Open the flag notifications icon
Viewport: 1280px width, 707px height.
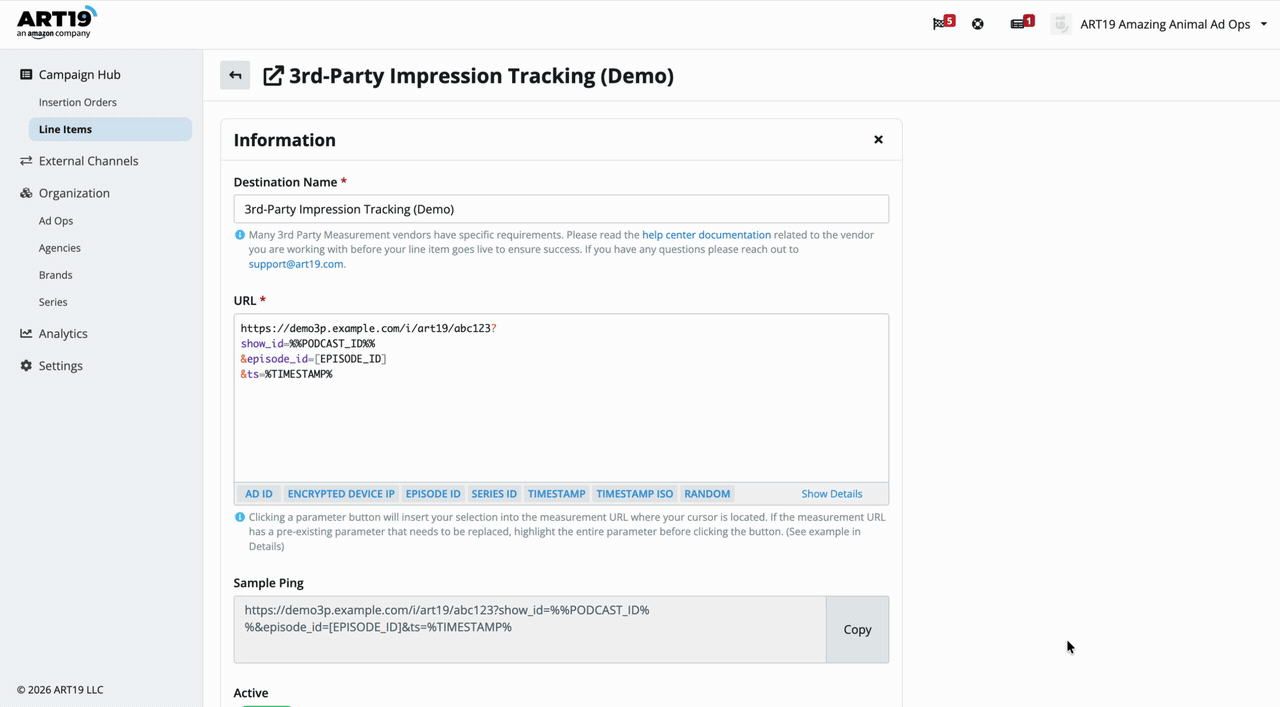943,23
